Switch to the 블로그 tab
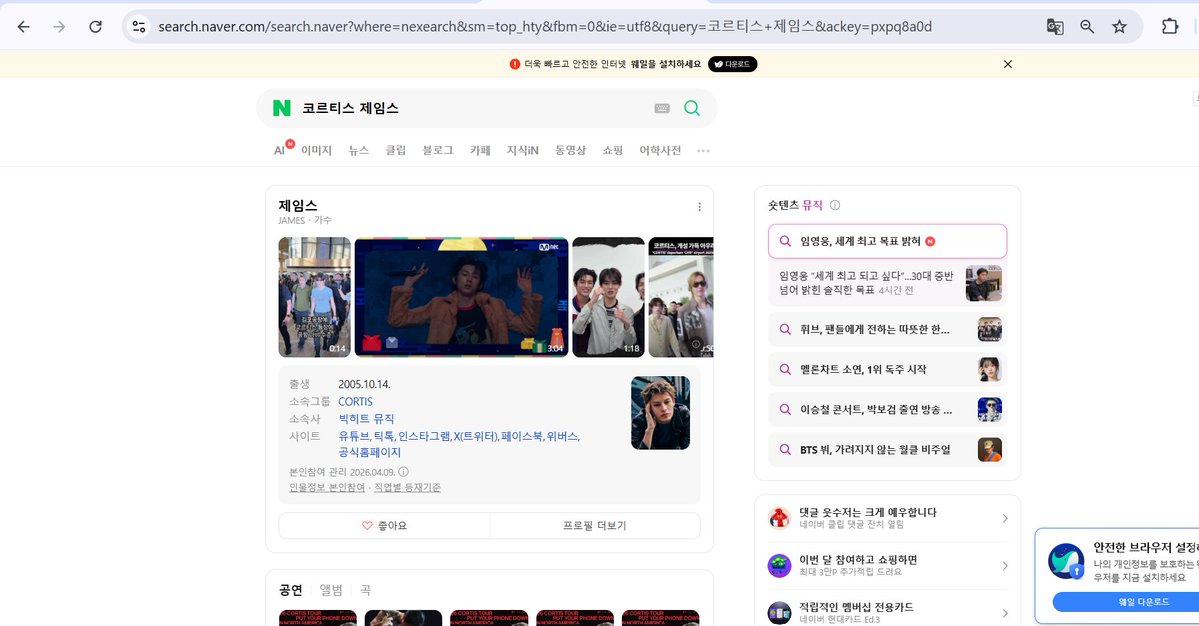Image resolution: width=1199 pixels, height=626 pixels. pyautogui.click(x=437, y=151)
